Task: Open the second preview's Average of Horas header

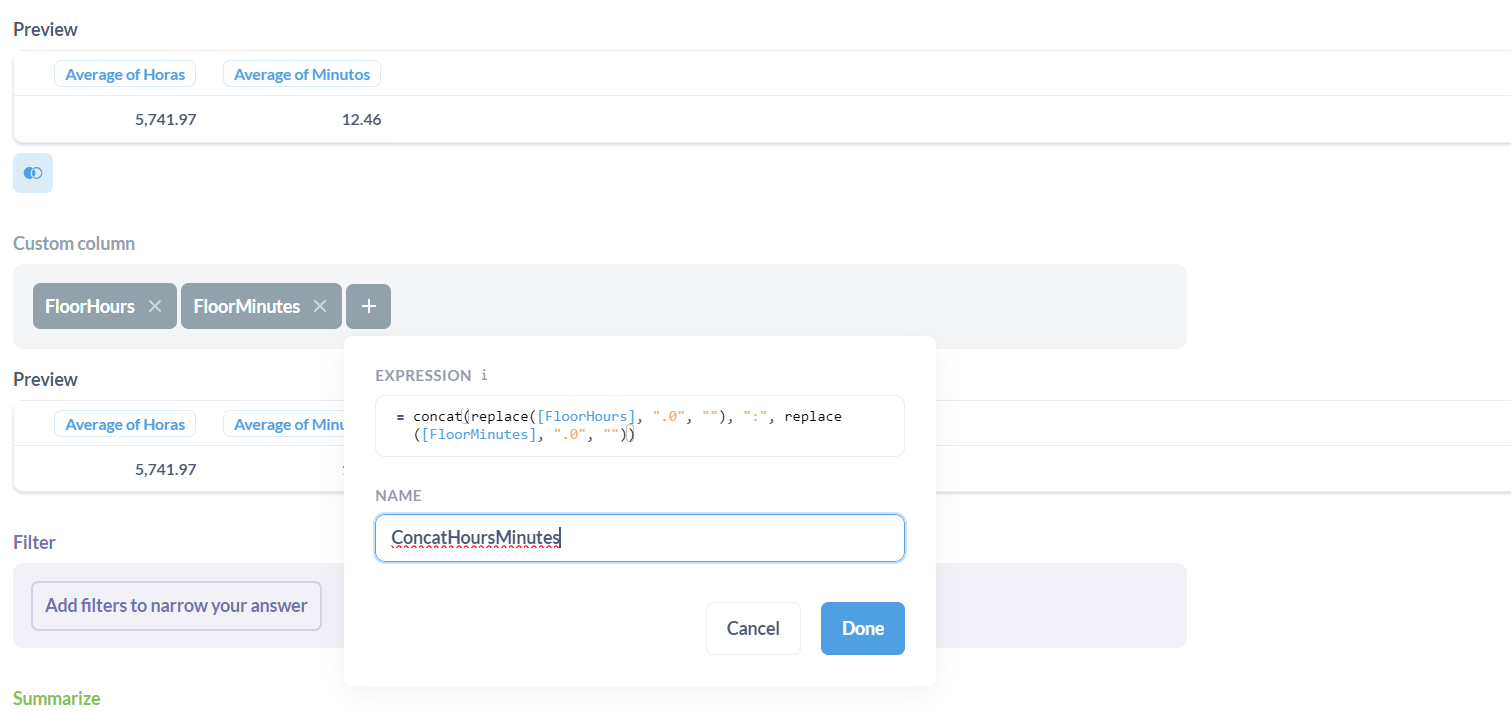Action: pyautogui.click(x=124, y=423)
